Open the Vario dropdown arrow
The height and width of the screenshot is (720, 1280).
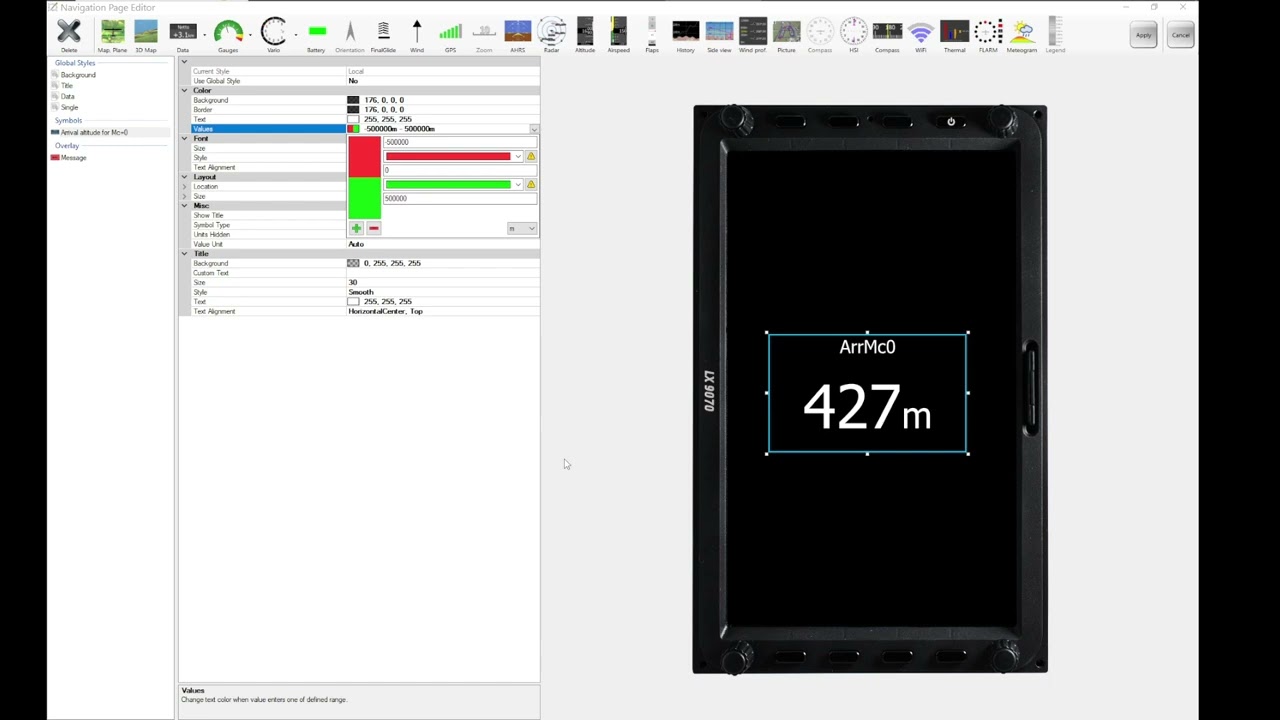tap(295, 35)
